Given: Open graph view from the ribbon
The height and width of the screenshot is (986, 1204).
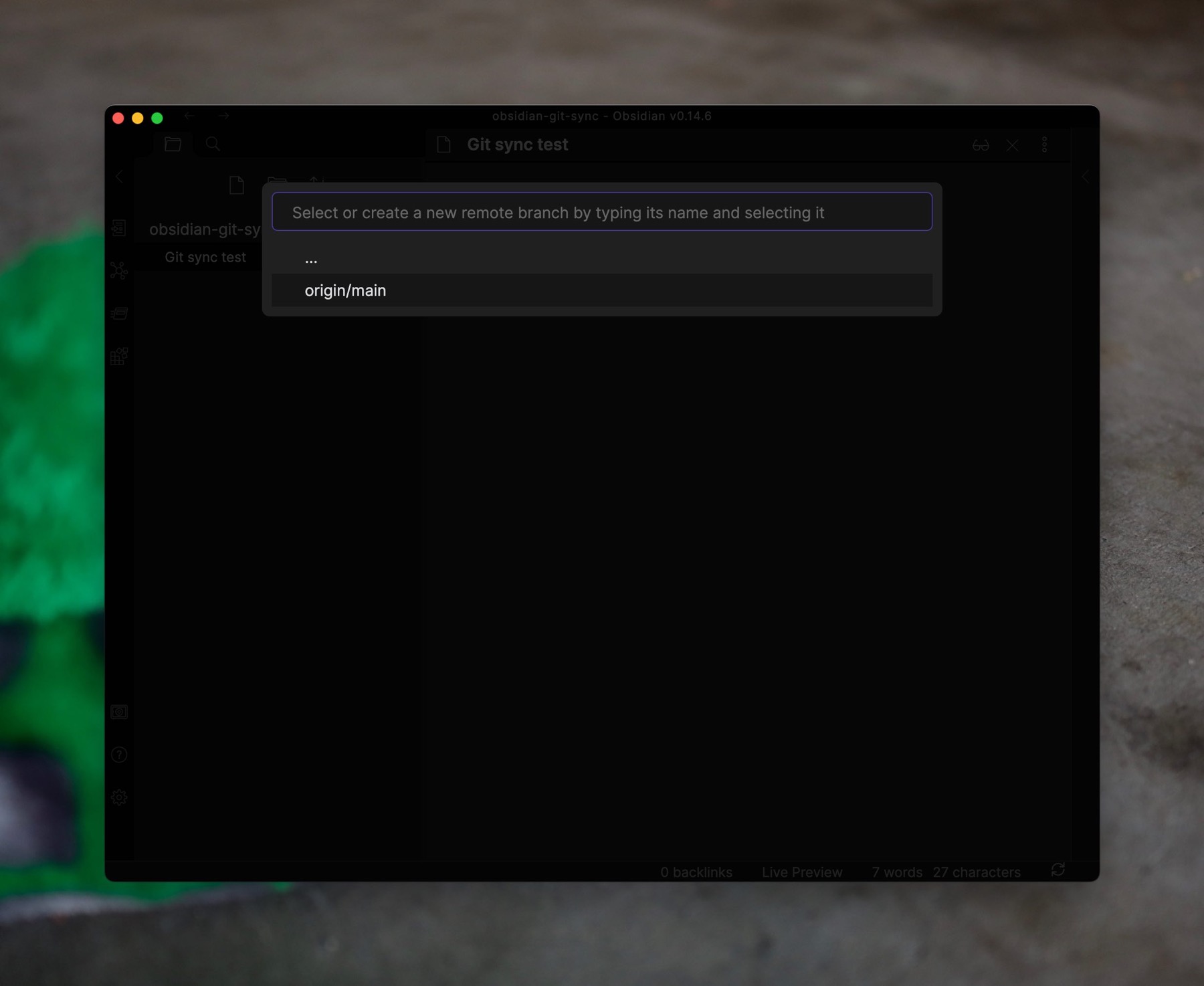Looking at the screenshot, I should coord(119,271).
